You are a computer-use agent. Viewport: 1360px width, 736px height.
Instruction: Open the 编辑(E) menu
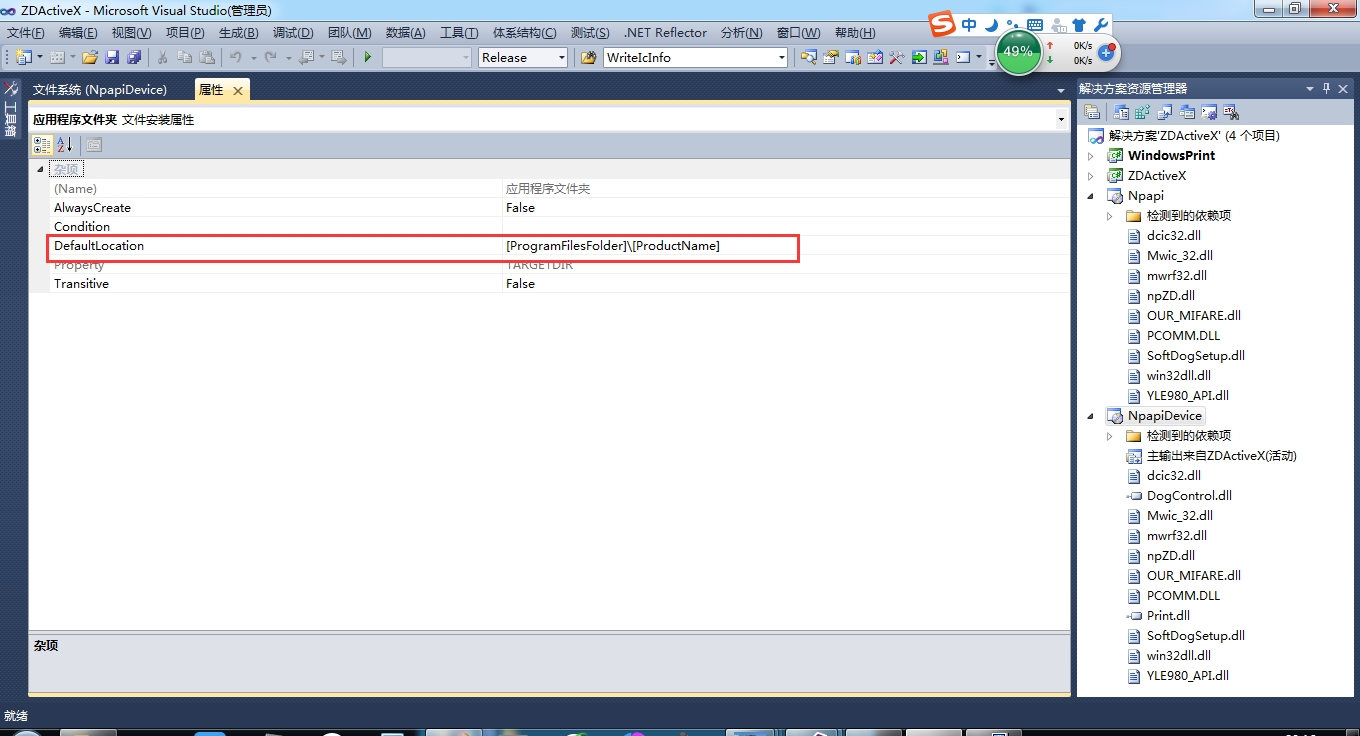(78, 33)
